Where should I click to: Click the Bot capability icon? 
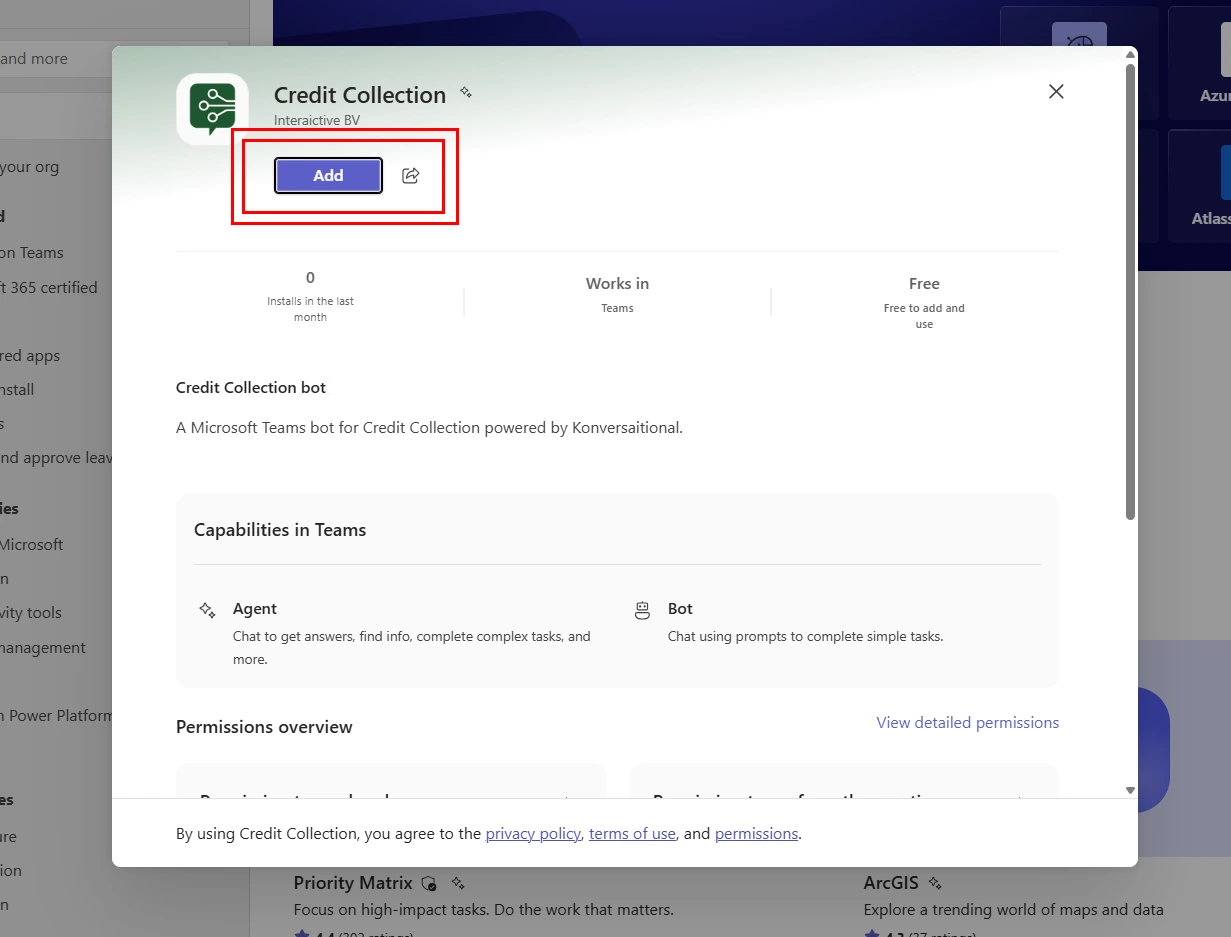[x=643, y=610]
